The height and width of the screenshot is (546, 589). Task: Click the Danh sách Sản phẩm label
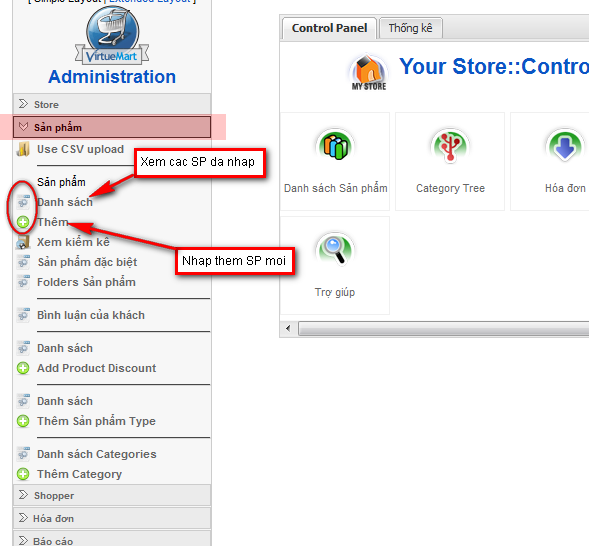pyautogui.click(x=335, y=188)
